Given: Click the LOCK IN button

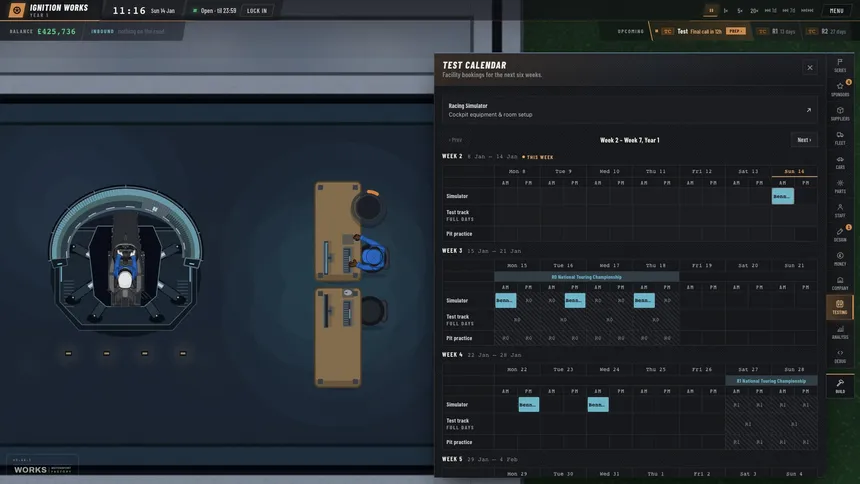Looking at the screenshot, I should 257,10.
